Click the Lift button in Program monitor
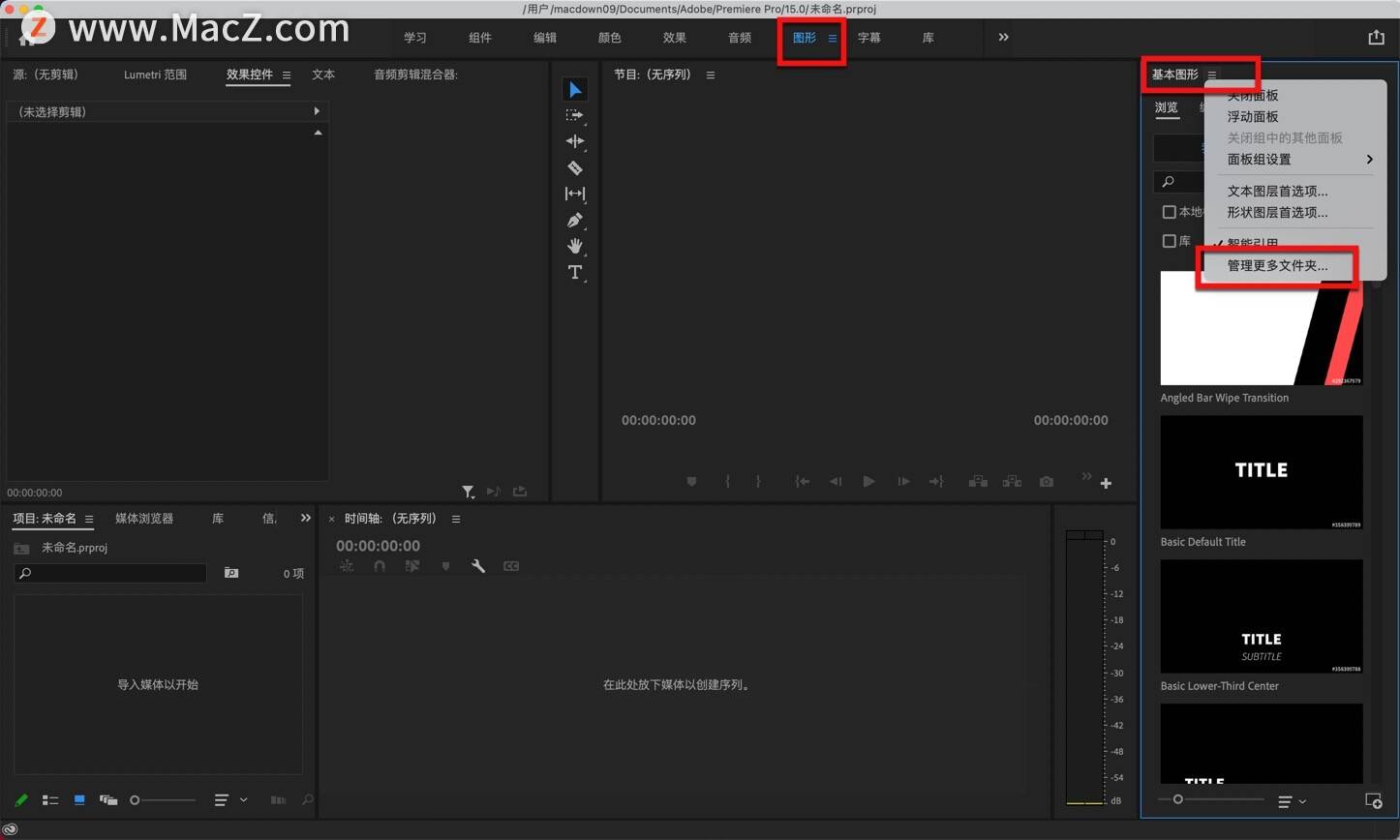The width and height of the screenshot is (1400, 840). click(x=978, y=482)
